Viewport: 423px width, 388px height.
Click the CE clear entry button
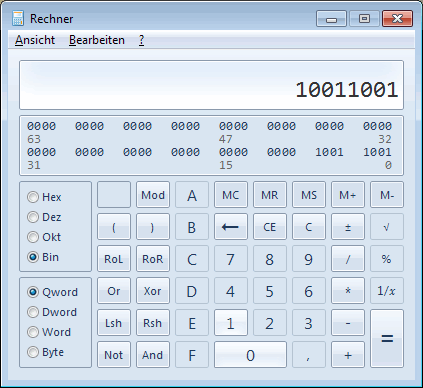click(x=270, y=227)
